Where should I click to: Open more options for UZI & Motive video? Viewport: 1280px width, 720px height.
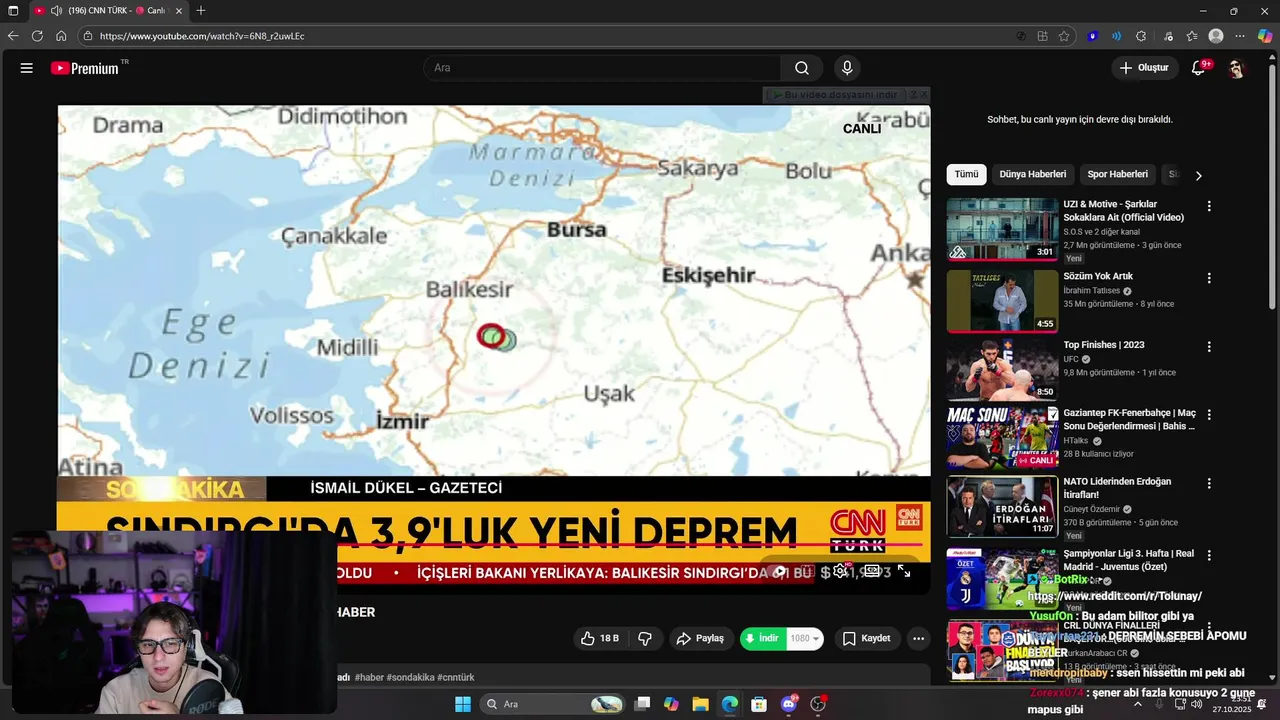pos(1209,206)
